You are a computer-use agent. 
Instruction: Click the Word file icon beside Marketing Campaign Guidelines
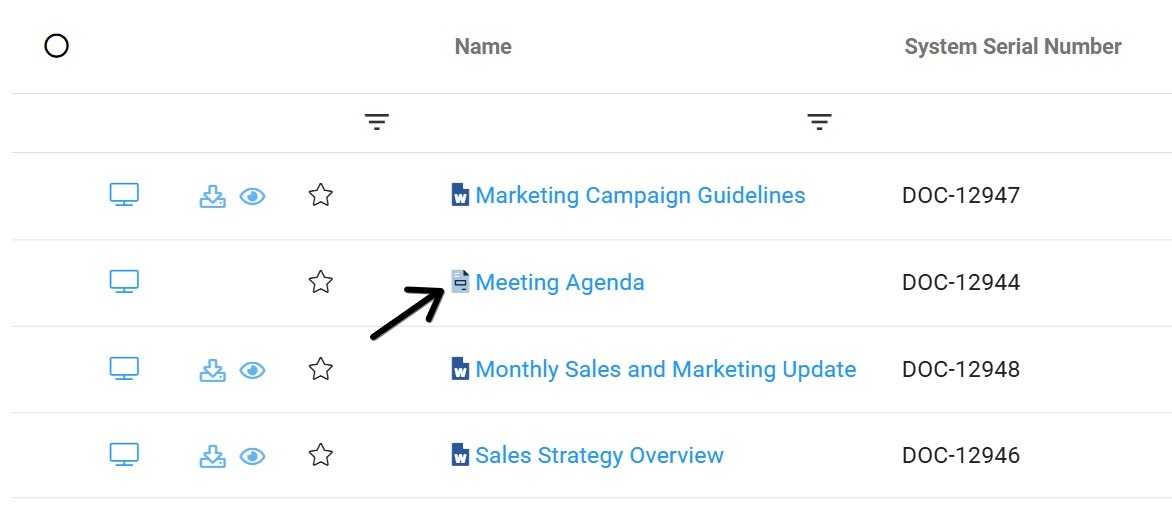pos(460,195)
